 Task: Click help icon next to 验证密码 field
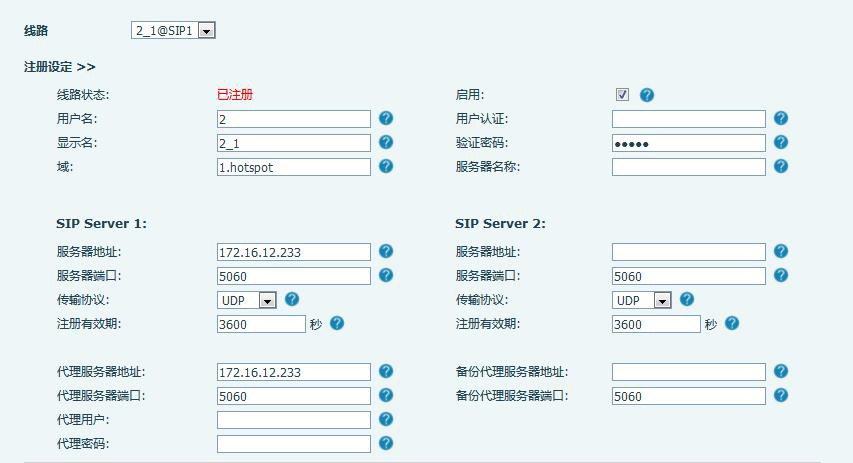click(781, 143)
